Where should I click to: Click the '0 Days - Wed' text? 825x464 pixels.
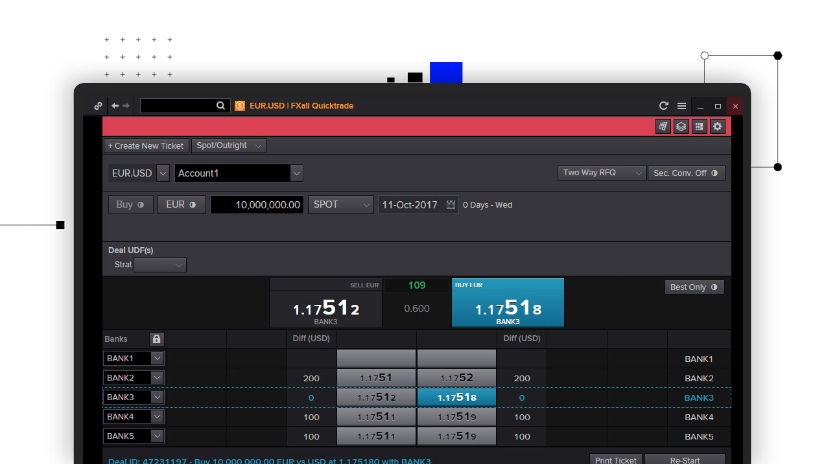point(487,205)
